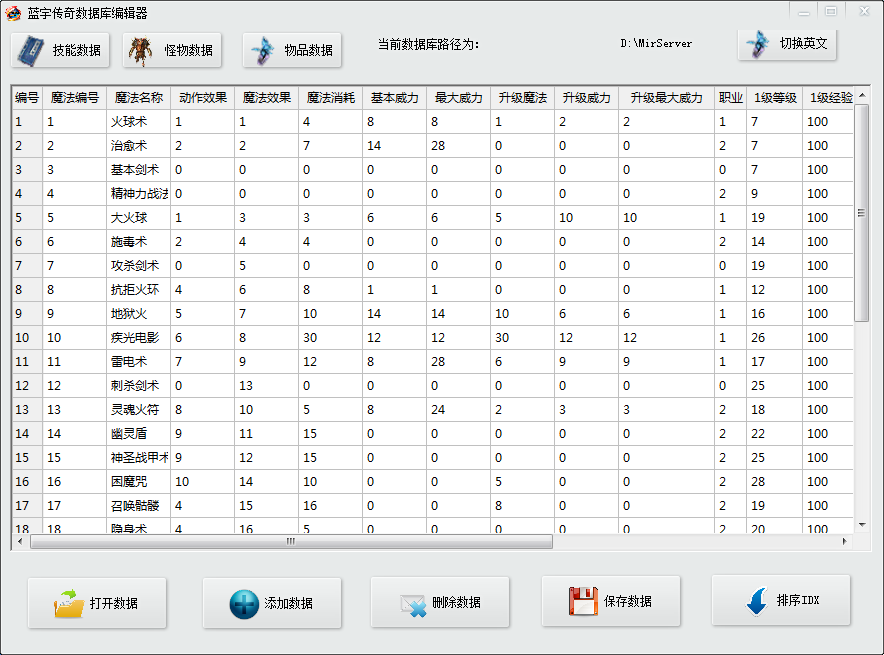Minimize the 蓝宇传奇数据库编辑器 window
The width and height of the screenshot is (884, 655).
pyautogui.click(x=804, y=11)
